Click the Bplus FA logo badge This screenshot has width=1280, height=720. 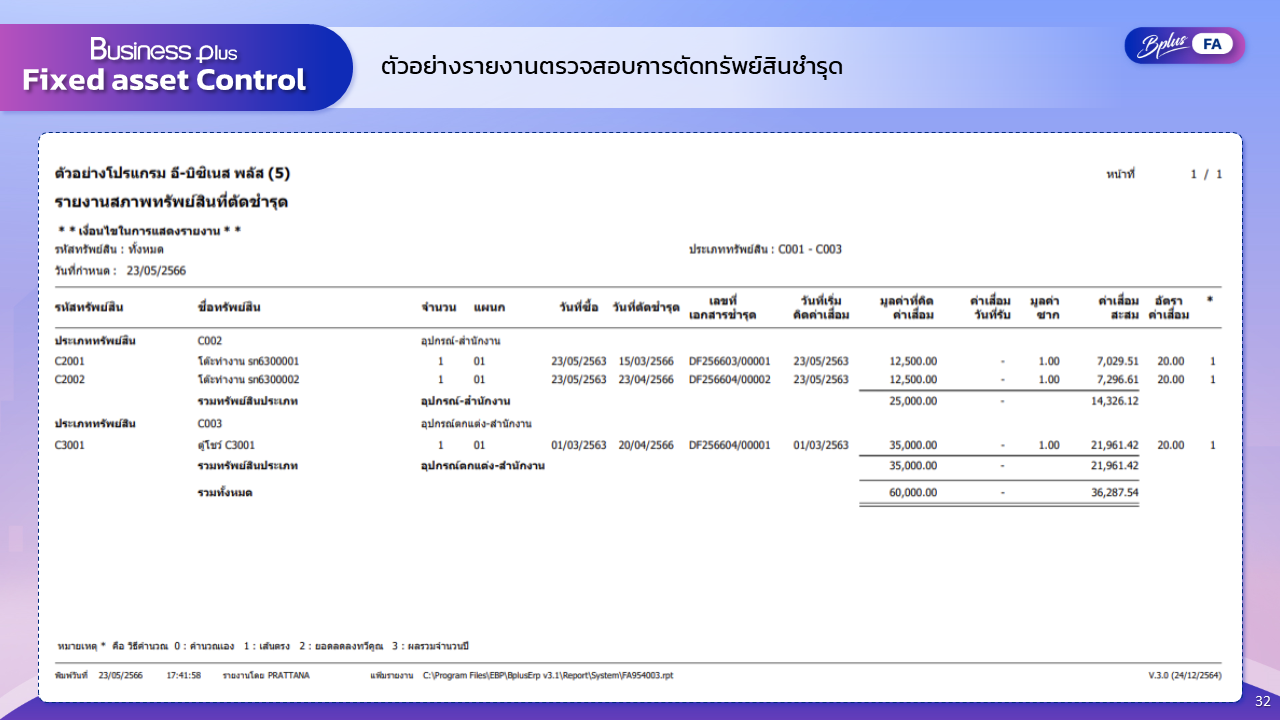[1184, 44]
